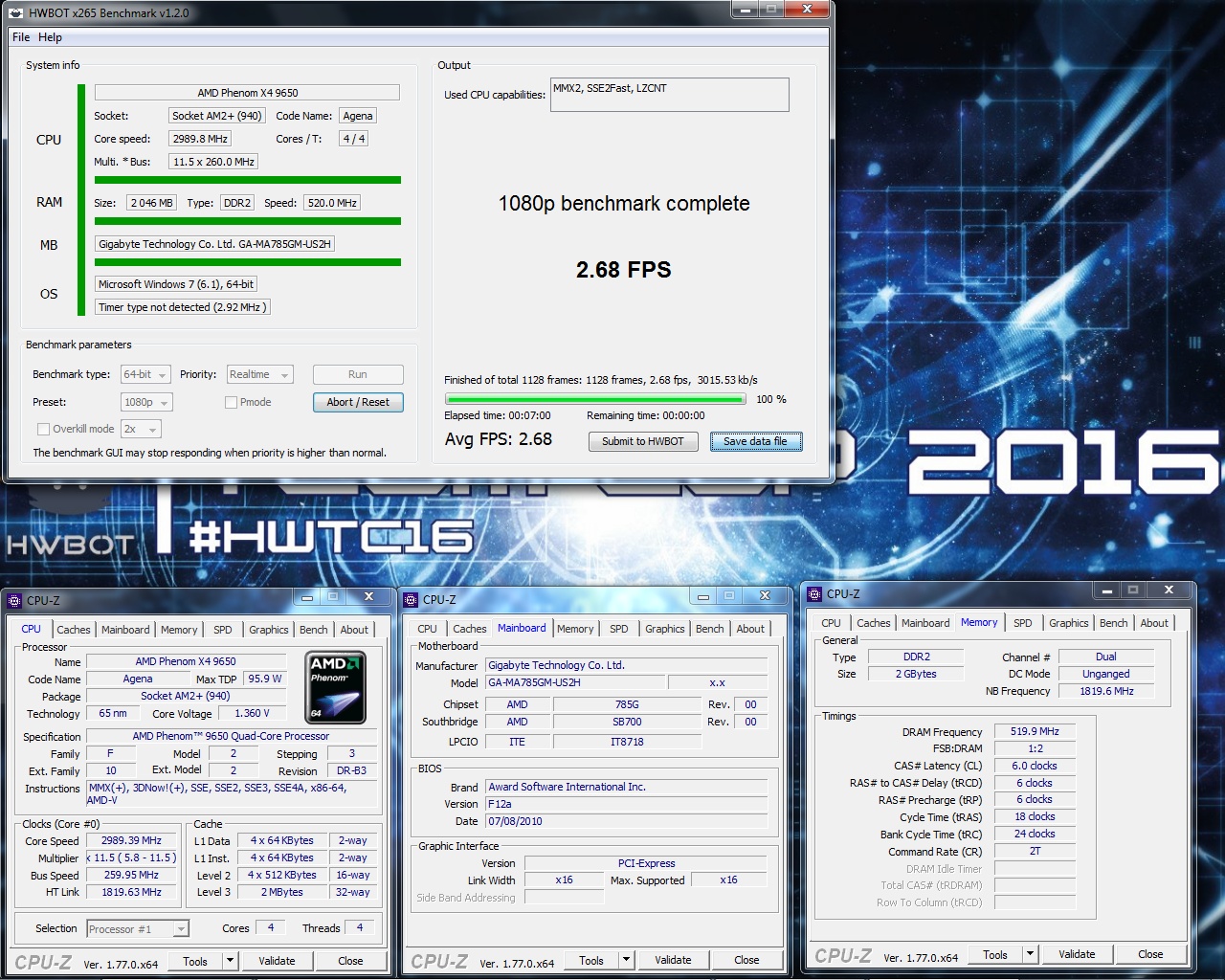Open Bench tab in middle CPU-Z window
Image resolution: width=1225 pixels, height=980 pixels.
click(x=709, y=629)
